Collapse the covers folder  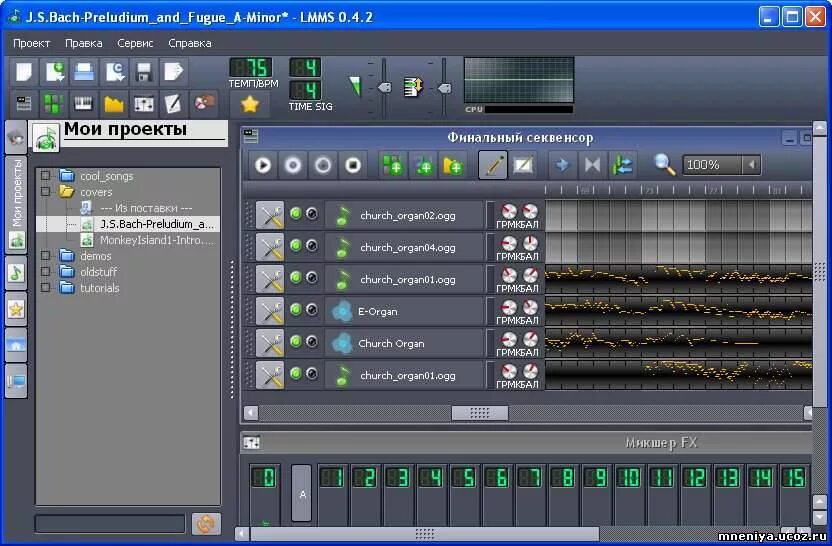coord(46,192)
